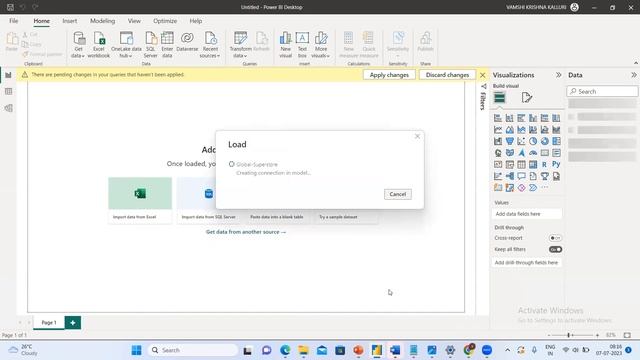The image size is (640, 360).
Task: Select the Area chart visual
Action: (x=510, y=130)
